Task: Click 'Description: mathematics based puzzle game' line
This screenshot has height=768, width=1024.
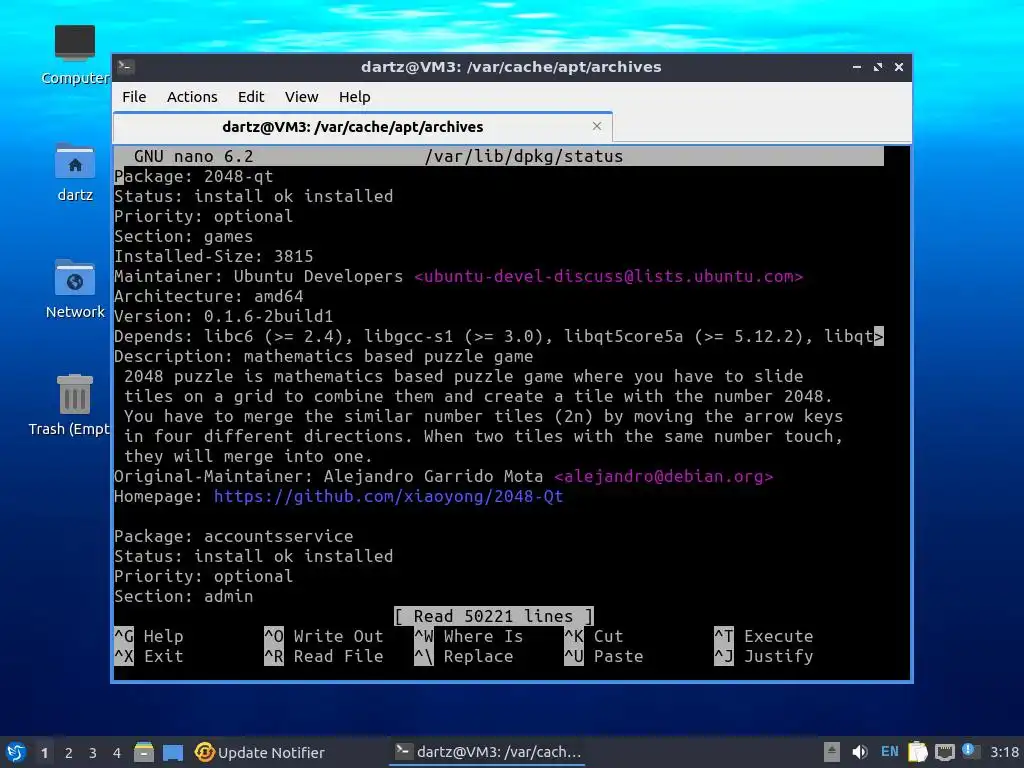Action: [x=324, y=356]
